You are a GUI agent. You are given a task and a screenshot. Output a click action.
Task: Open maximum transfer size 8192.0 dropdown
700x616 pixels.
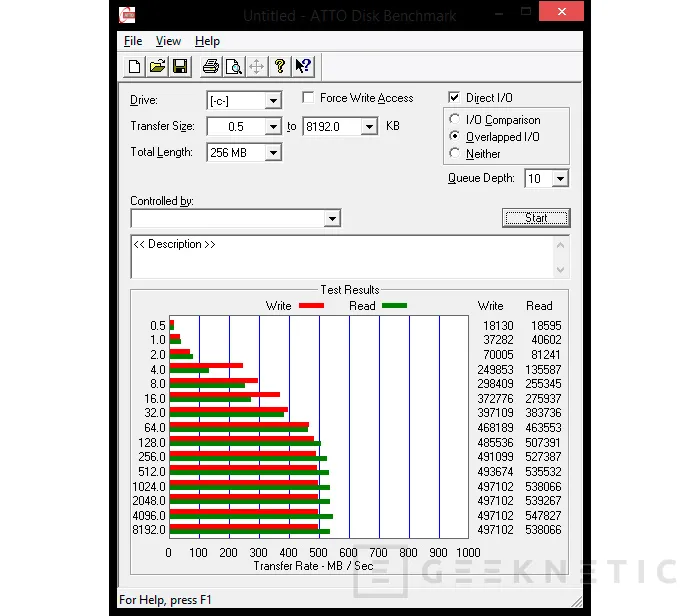[369, 127]
